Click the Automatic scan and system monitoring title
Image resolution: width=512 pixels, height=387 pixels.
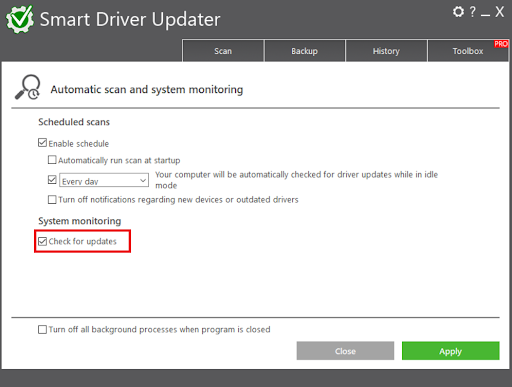pyautogui.click(x=147, y=89)
